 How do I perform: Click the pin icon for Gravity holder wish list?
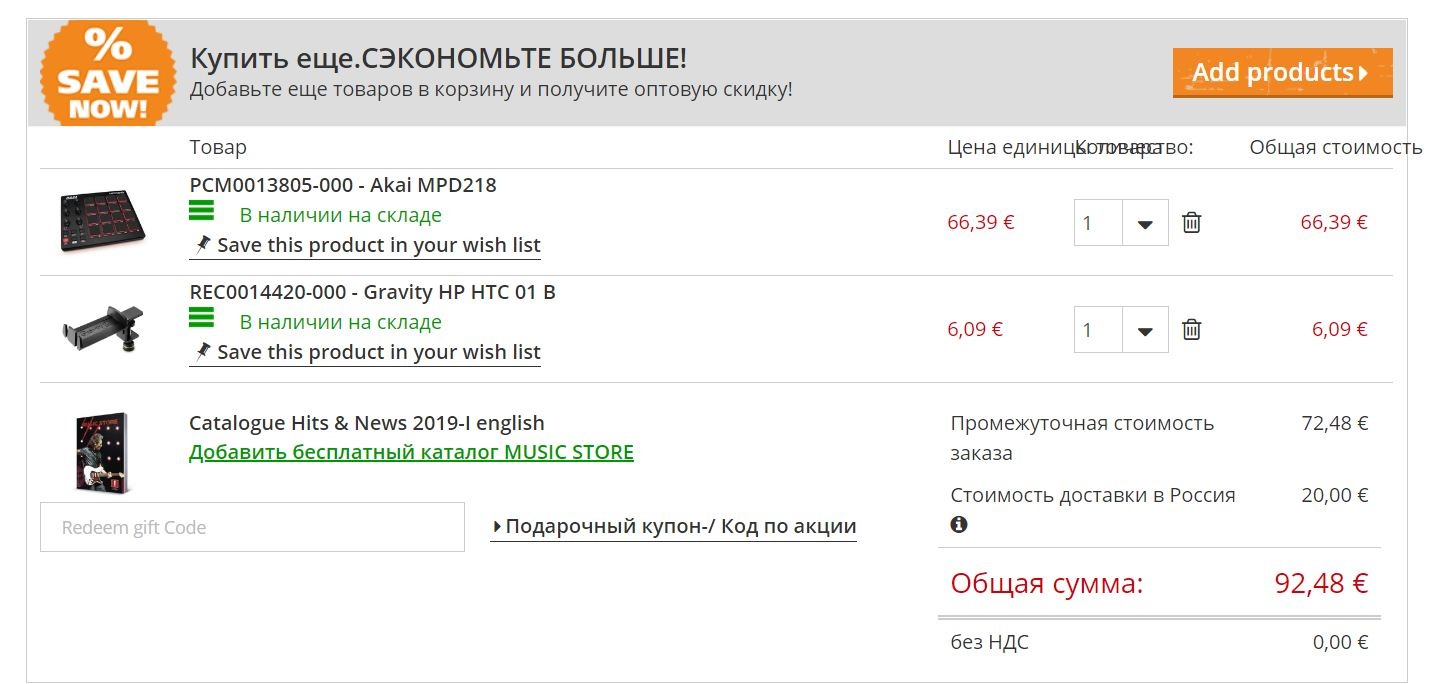click(203, 351)
